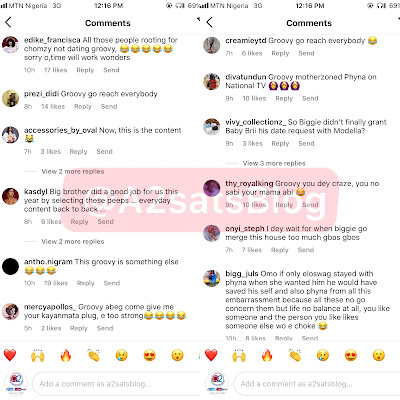Tap surprised face emoji in left reaction bar

click(178, 355)
